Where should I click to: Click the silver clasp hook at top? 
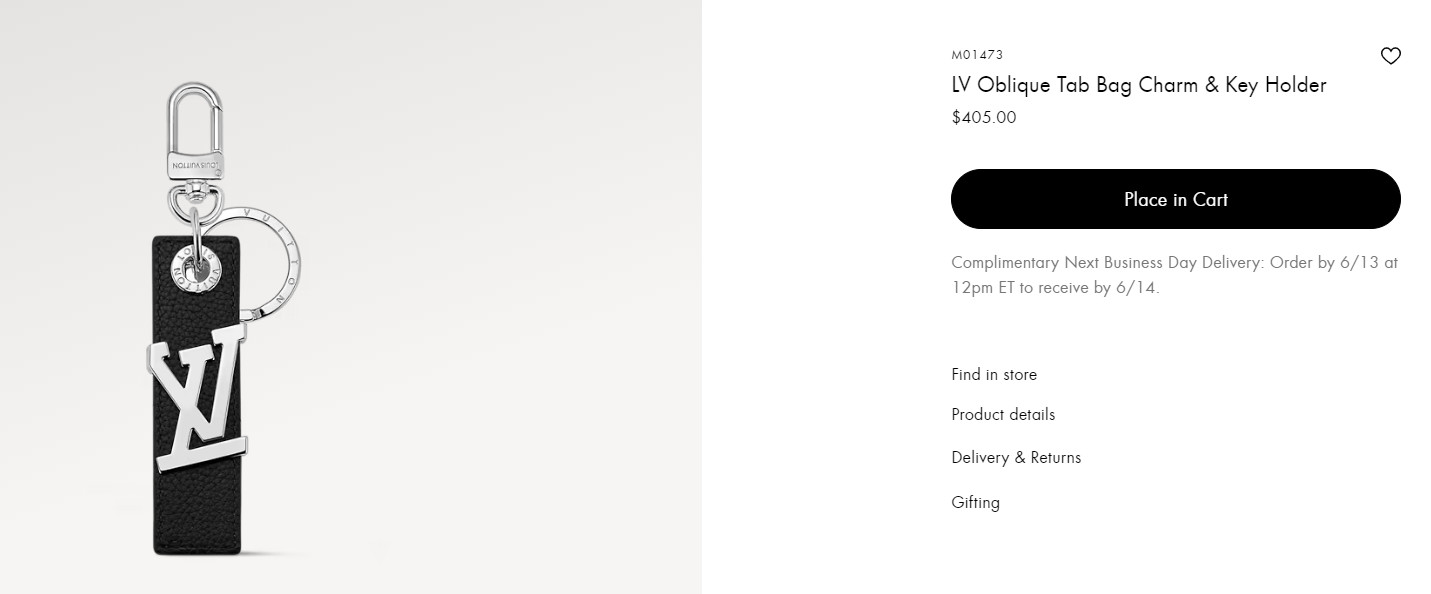[196, 116]
